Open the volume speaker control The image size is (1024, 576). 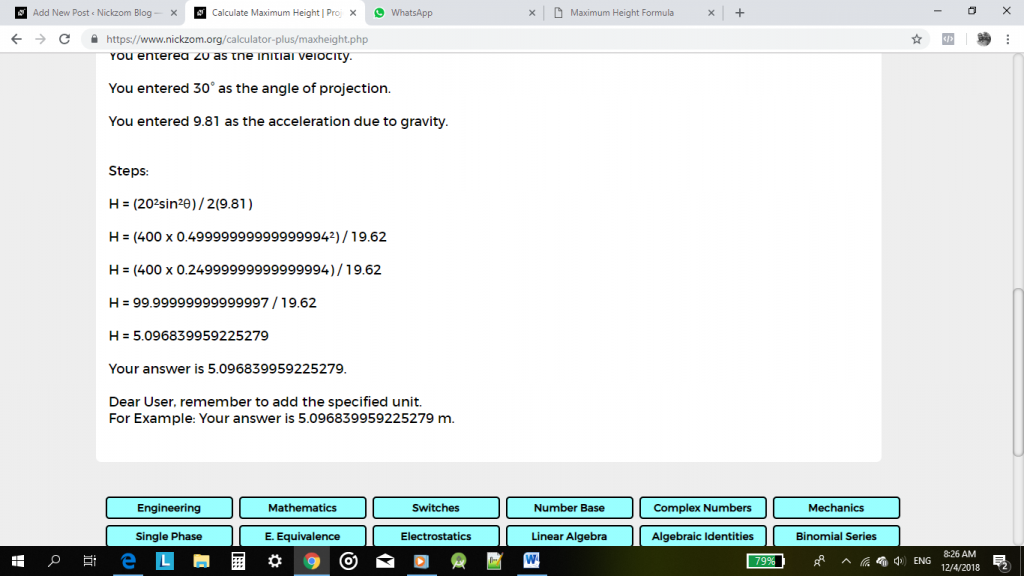[899, 561]
